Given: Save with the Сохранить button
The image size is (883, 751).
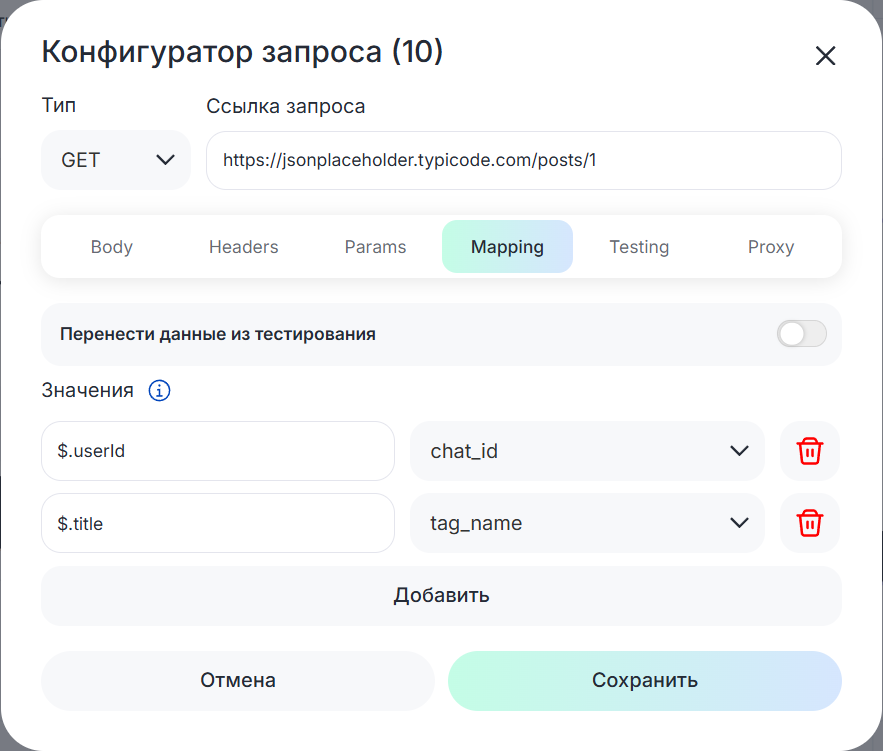Looking at the screenshot, I should click(x=644, y=681).
